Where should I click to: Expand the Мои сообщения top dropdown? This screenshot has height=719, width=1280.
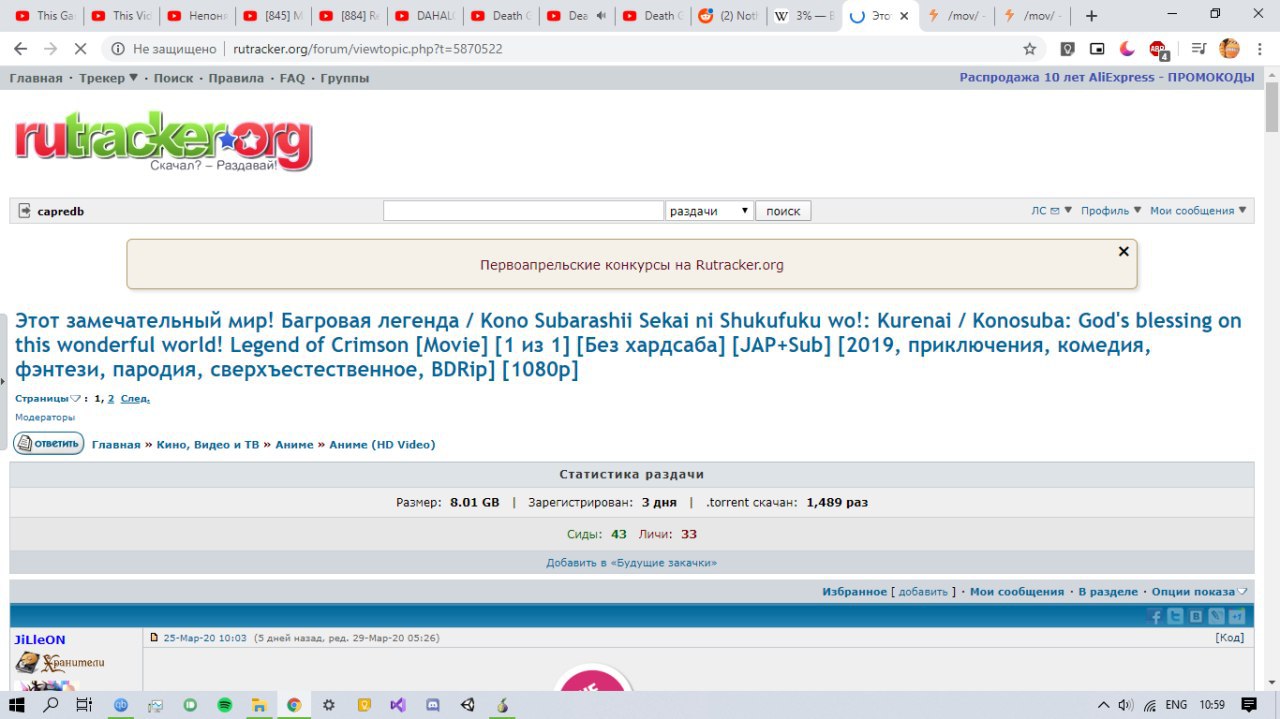click(1198, 211)
